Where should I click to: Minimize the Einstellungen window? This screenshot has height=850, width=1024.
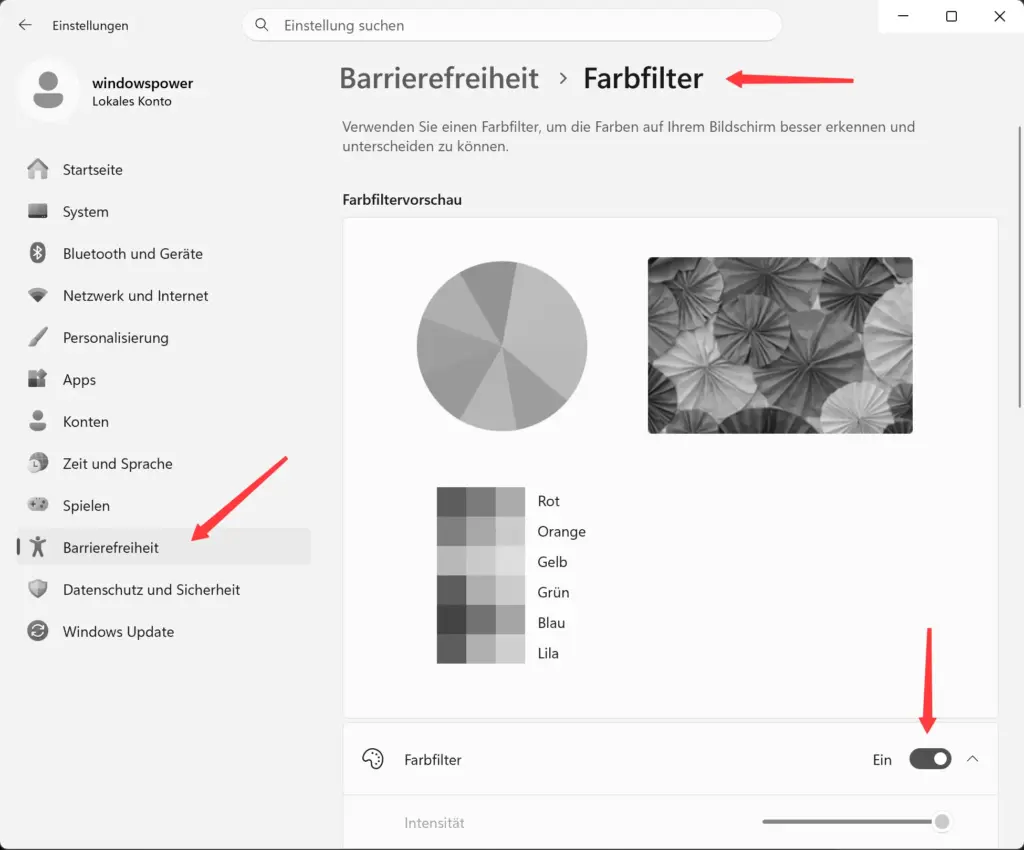[903, 16]
